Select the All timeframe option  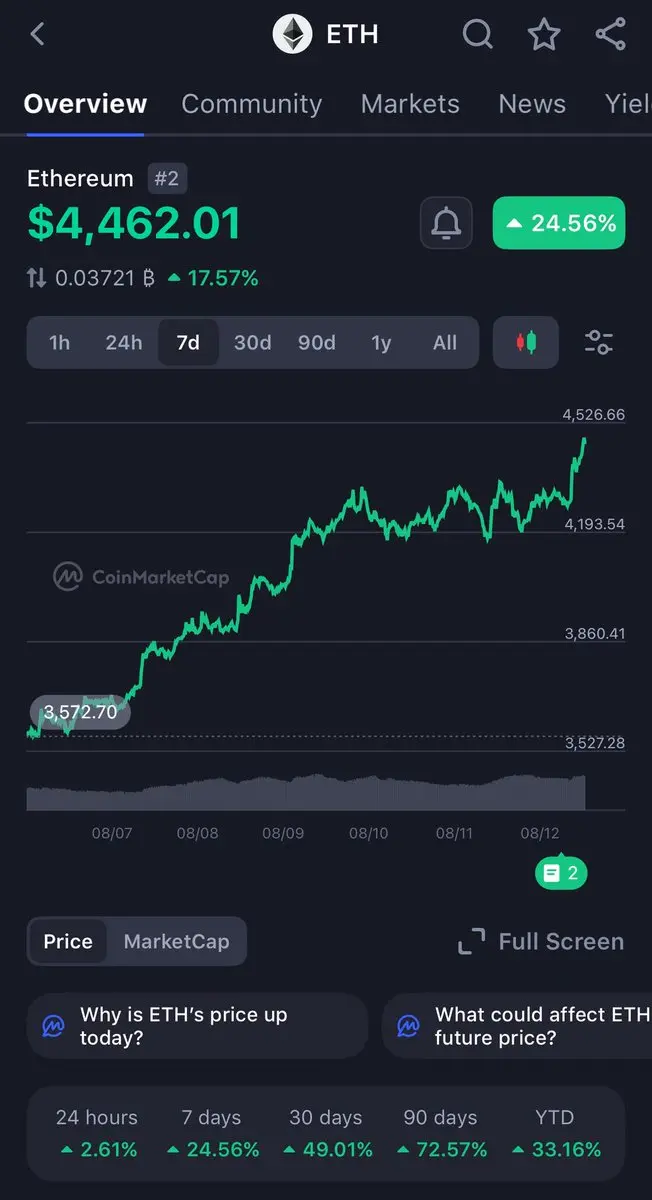point(445,343)
